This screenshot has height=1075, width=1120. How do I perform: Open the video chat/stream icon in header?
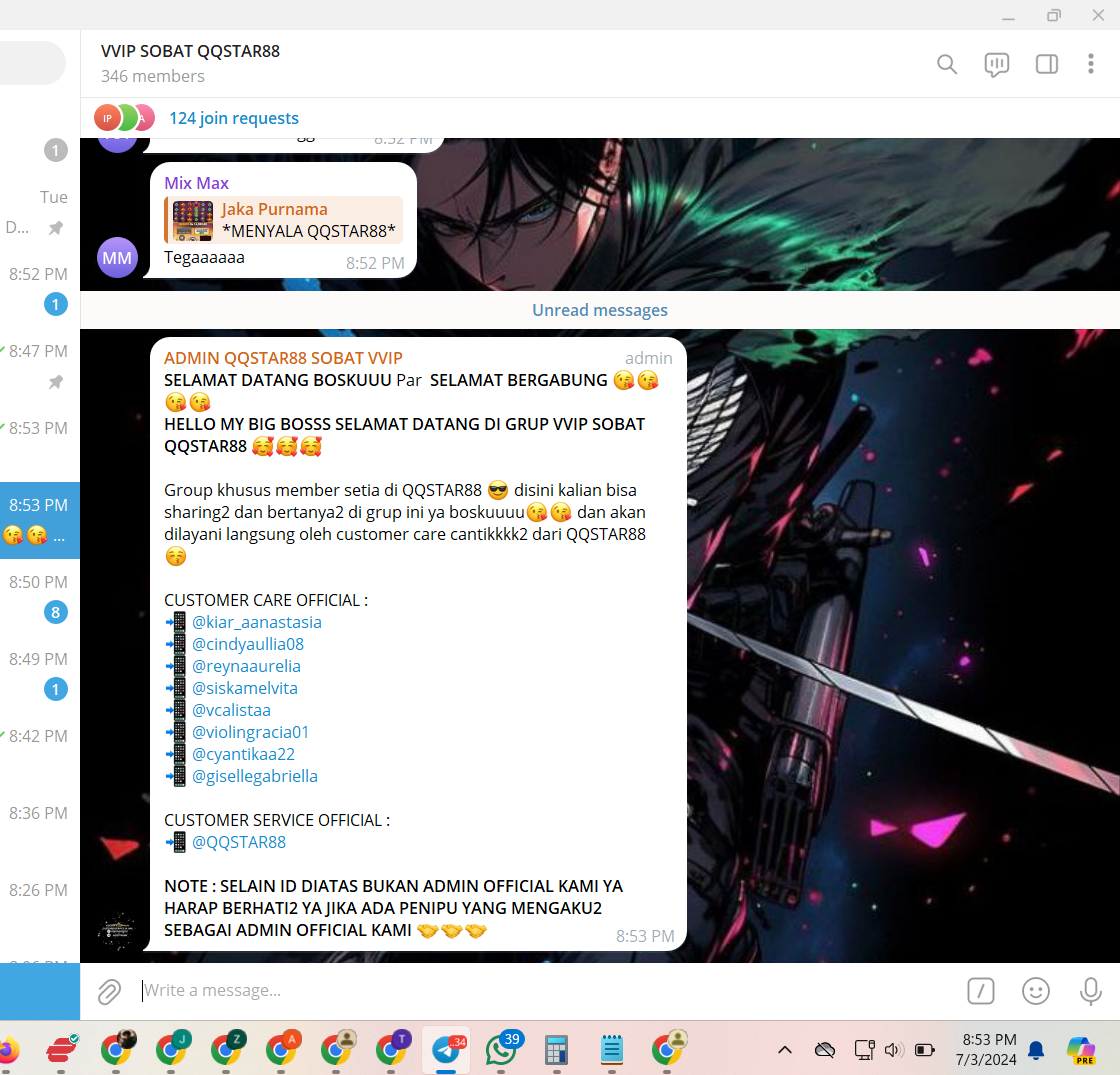coord(996,64)
